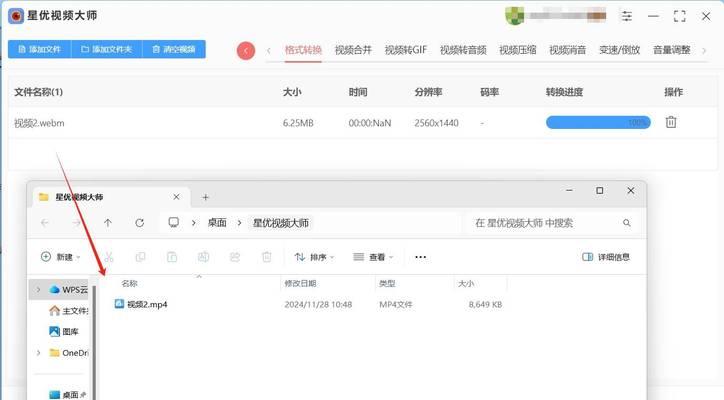Screen dimensions: 724x400
Task: Click the 添加文件夹 button
Action: click(107, 49)
